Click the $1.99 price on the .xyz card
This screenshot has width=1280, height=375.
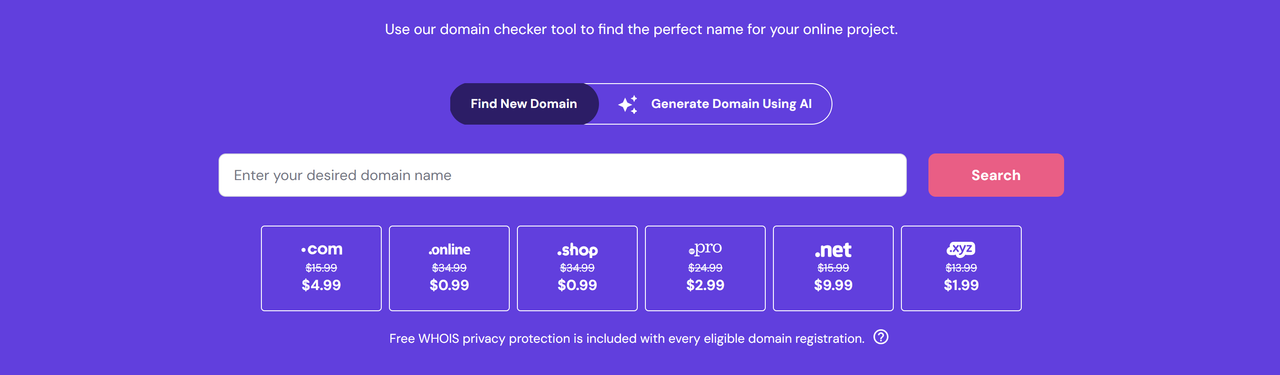click(961, 285)
